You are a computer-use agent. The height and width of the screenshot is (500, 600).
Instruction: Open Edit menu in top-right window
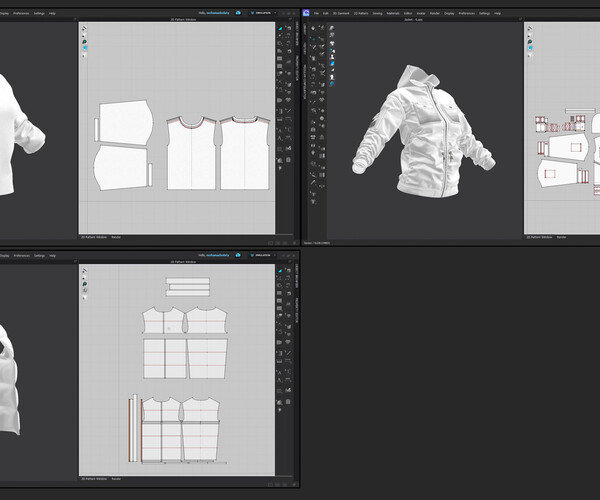point(326,13)
